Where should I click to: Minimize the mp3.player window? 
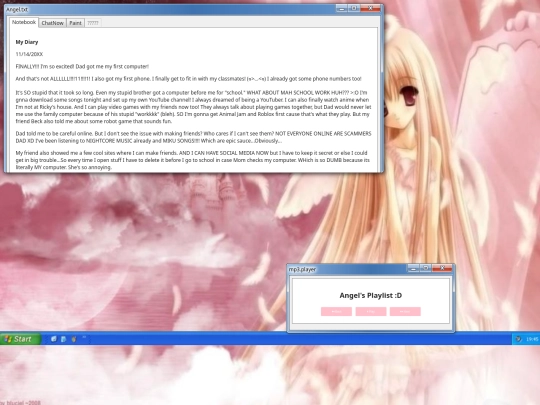[x=413, y=268]
